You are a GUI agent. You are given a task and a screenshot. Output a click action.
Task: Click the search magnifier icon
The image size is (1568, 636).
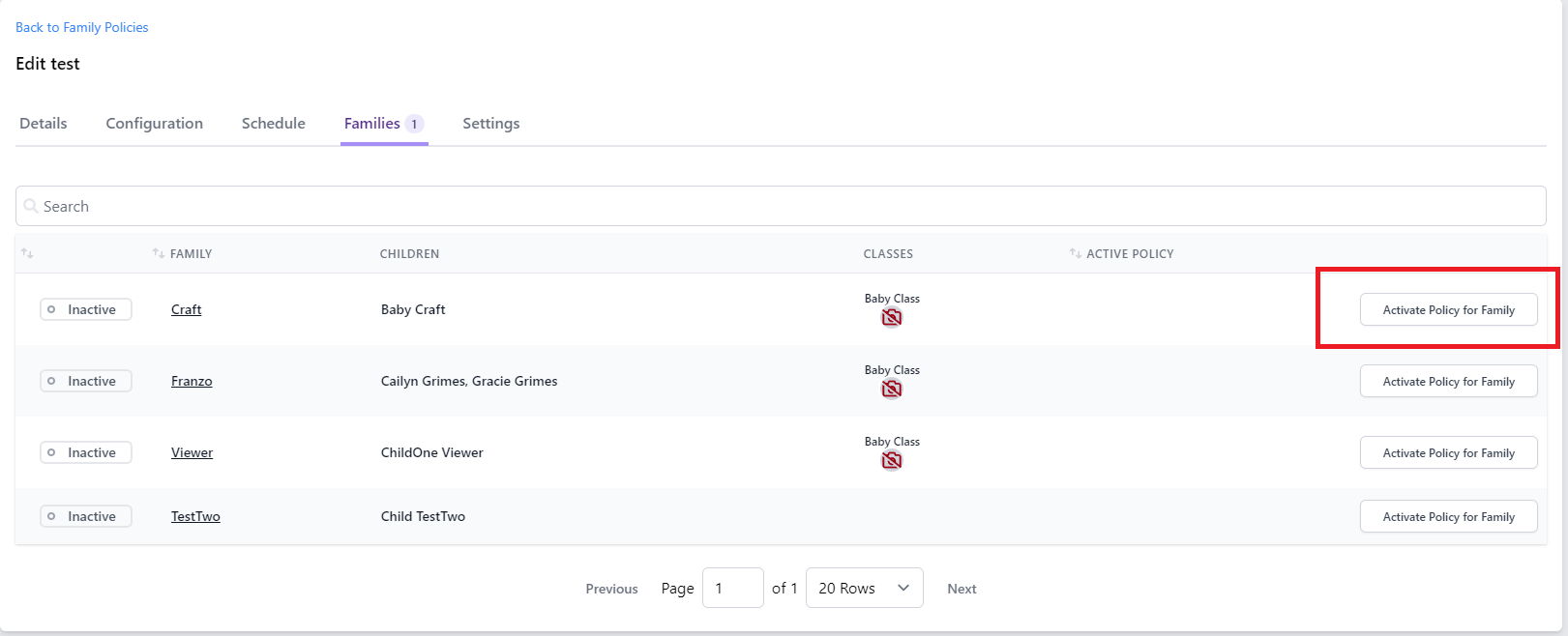(x=31, y=206)
